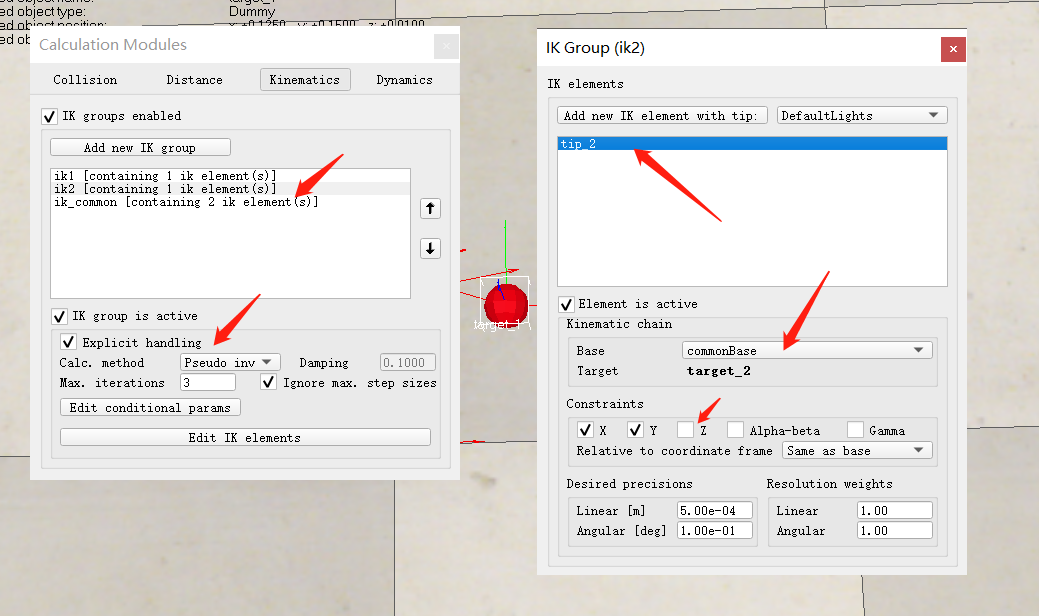
Task: Select the red target_1 dummy sphere
Action: coord(506,304)
